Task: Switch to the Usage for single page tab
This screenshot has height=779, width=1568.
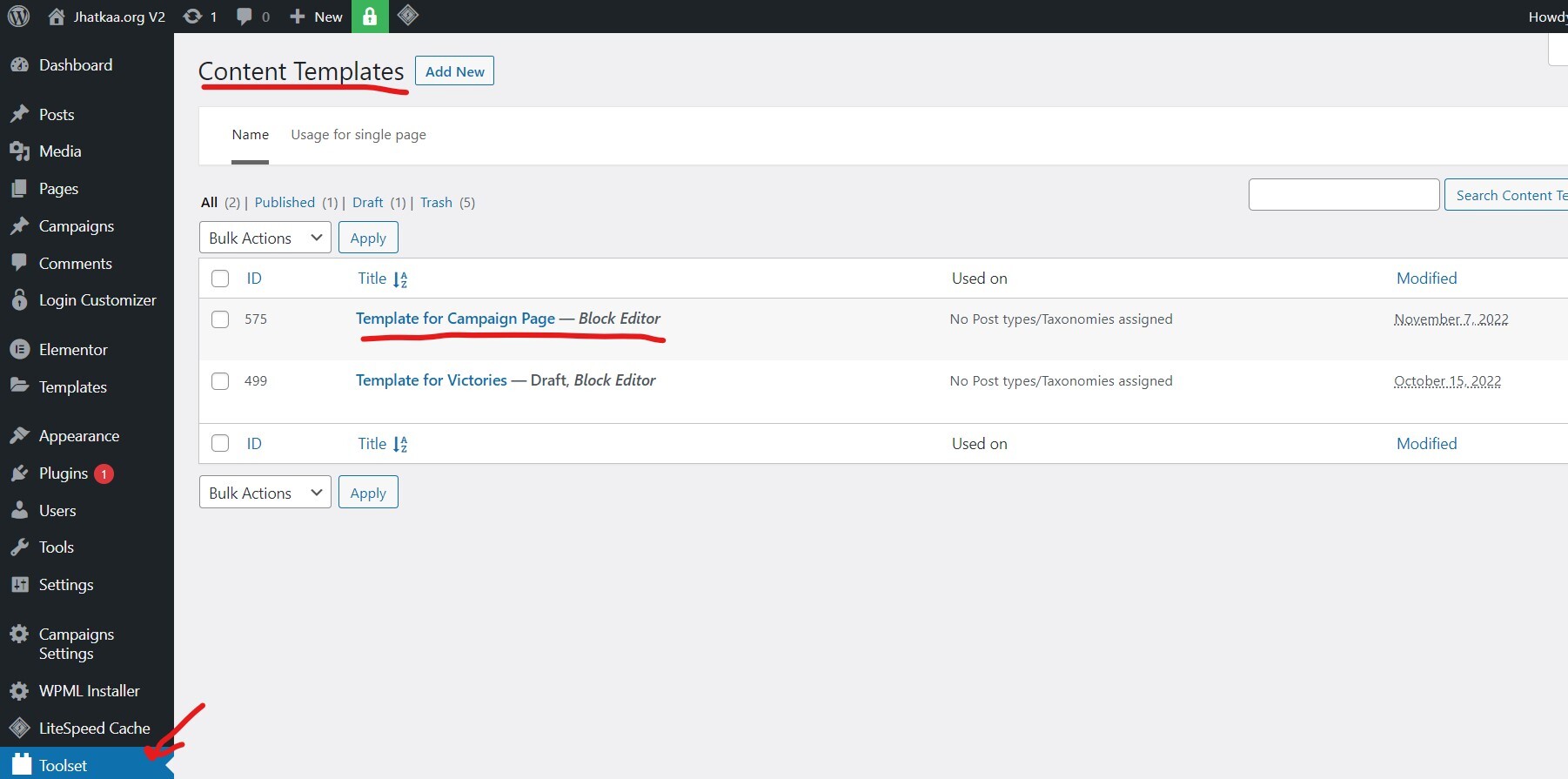Action: tap(358, 135)
